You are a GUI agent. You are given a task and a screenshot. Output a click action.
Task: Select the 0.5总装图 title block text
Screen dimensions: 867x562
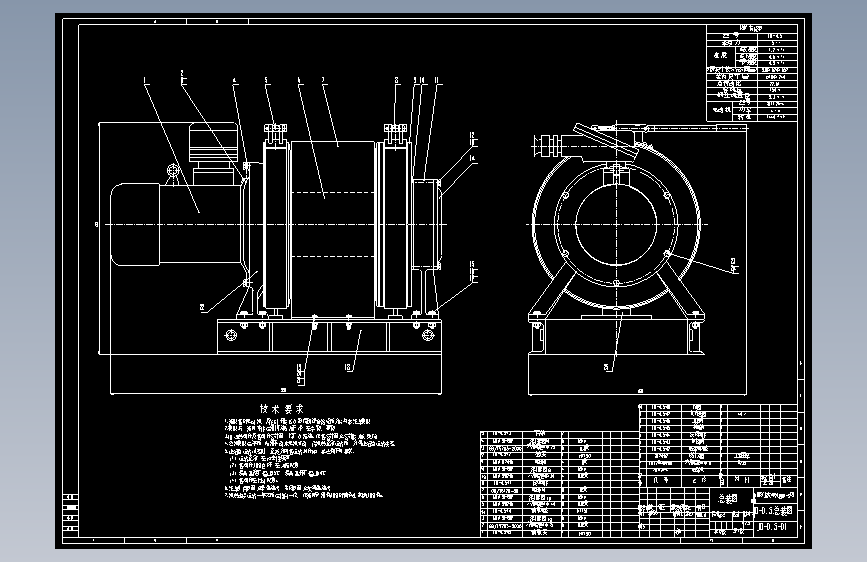(774, 511)
